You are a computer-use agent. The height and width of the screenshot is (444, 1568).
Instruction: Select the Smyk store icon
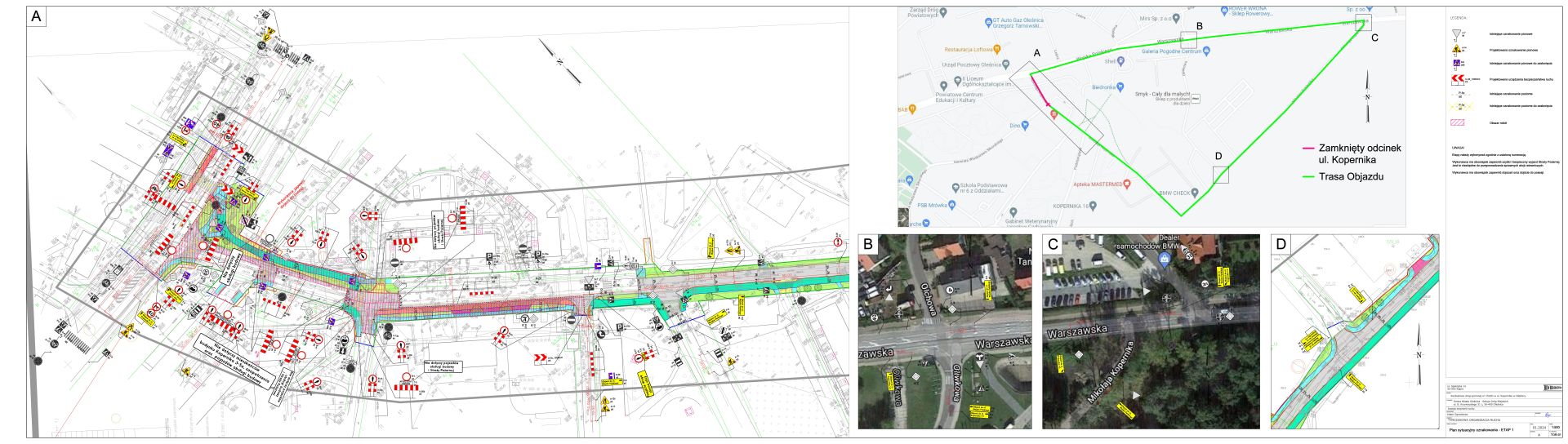click(x=1195, y=99)
